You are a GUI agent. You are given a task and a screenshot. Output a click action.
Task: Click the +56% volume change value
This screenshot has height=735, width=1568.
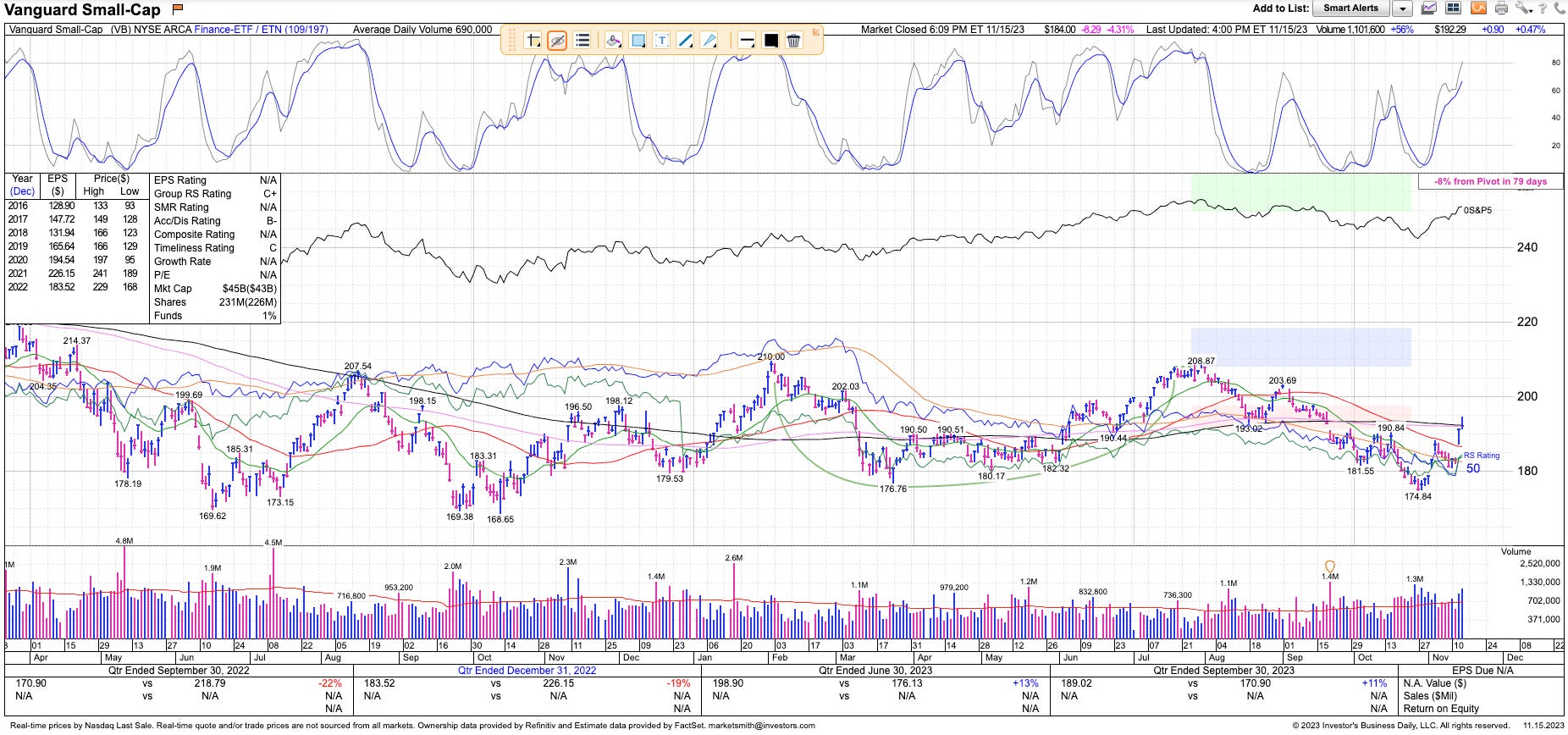click(x=1402, y=30)
